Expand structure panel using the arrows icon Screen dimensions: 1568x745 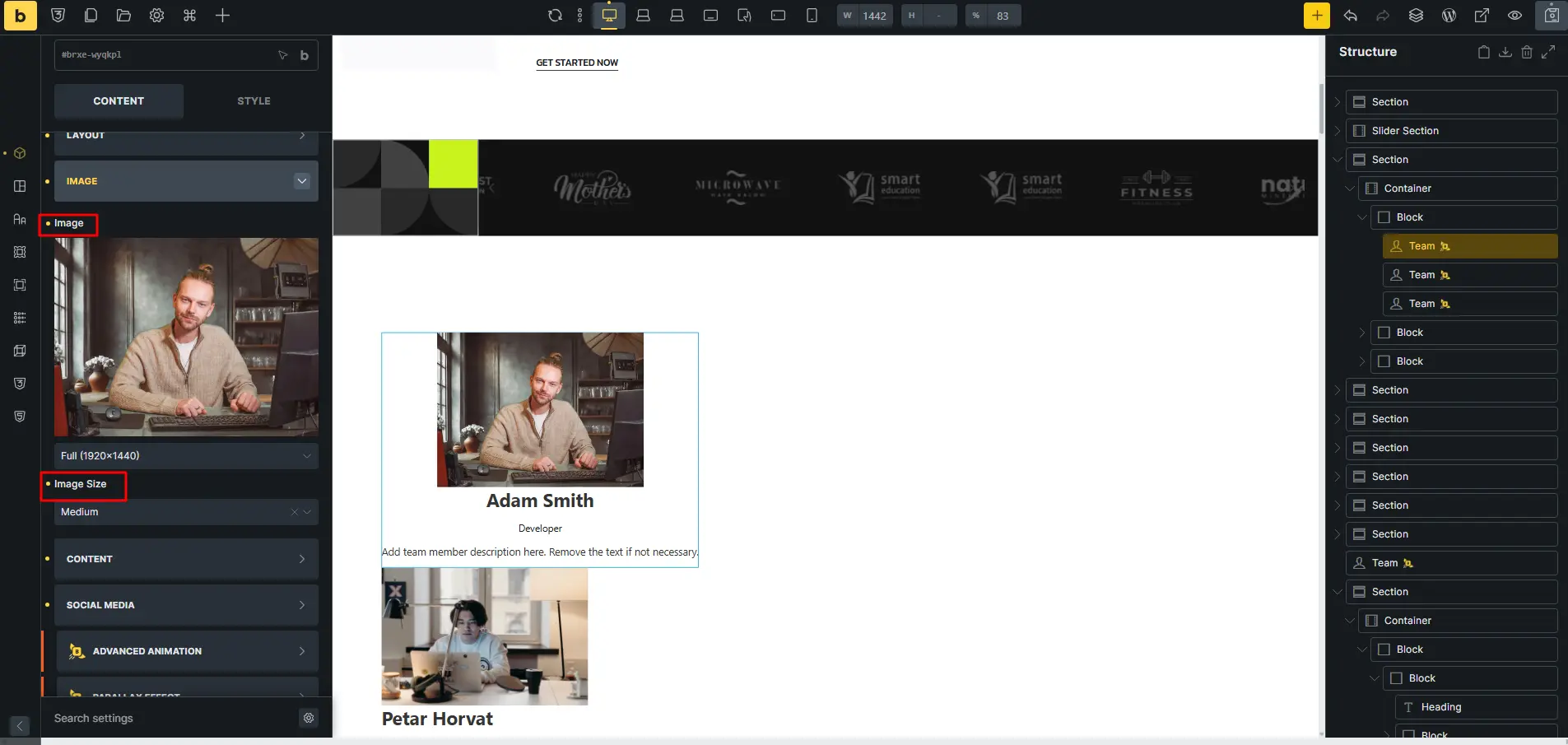tap(1548, 52)
